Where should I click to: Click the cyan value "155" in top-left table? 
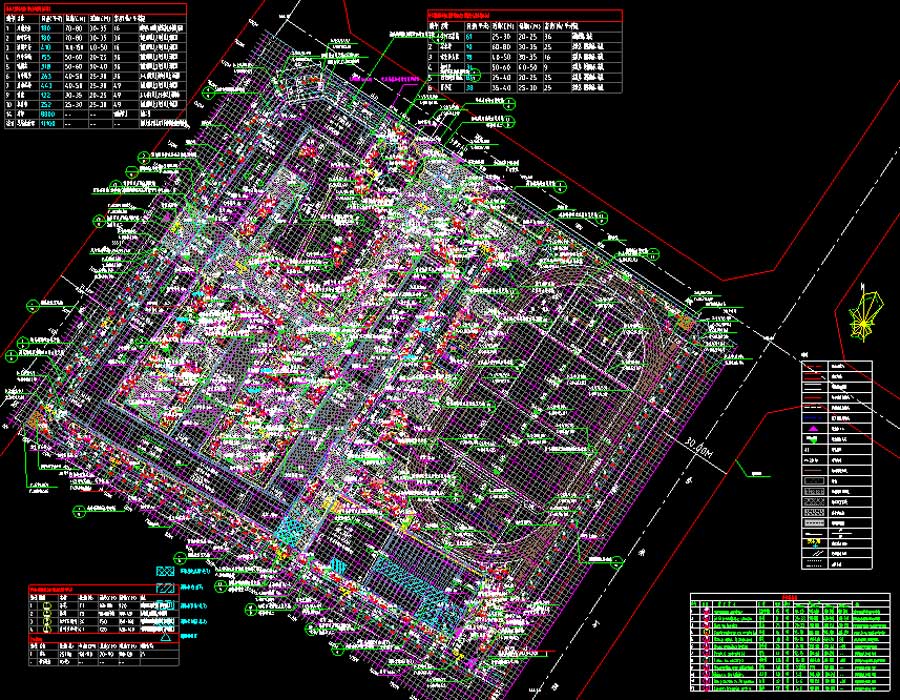click(46, 57)
